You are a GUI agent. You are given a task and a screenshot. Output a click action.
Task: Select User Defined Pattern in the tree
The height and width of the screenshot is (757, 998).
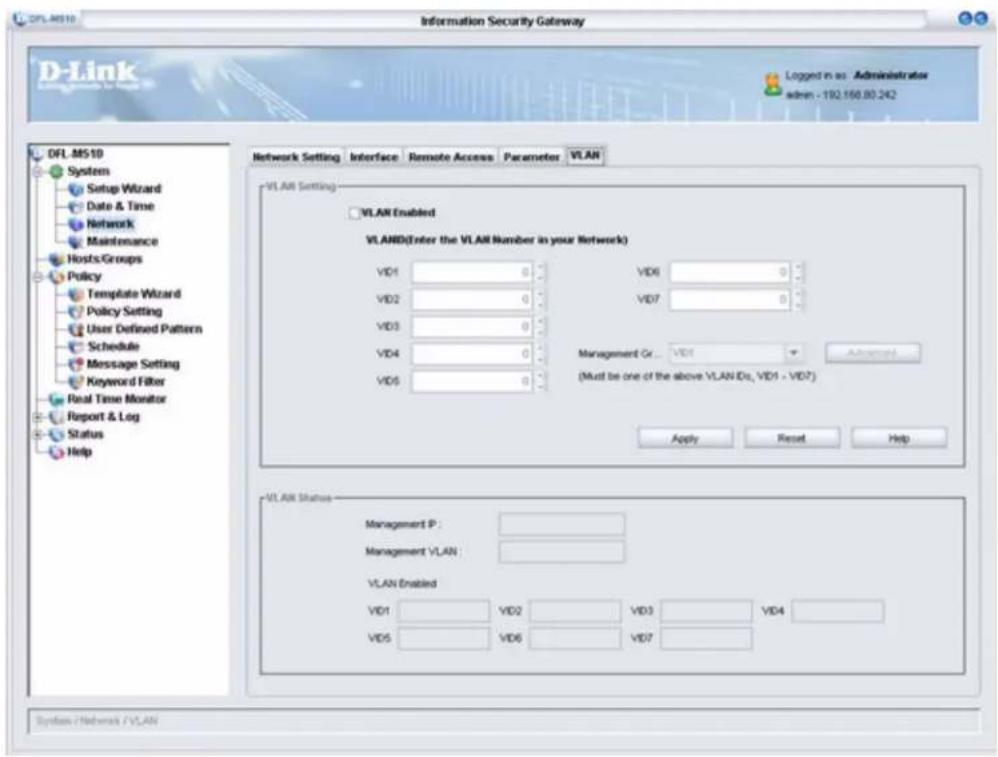(x=144, y=329)
